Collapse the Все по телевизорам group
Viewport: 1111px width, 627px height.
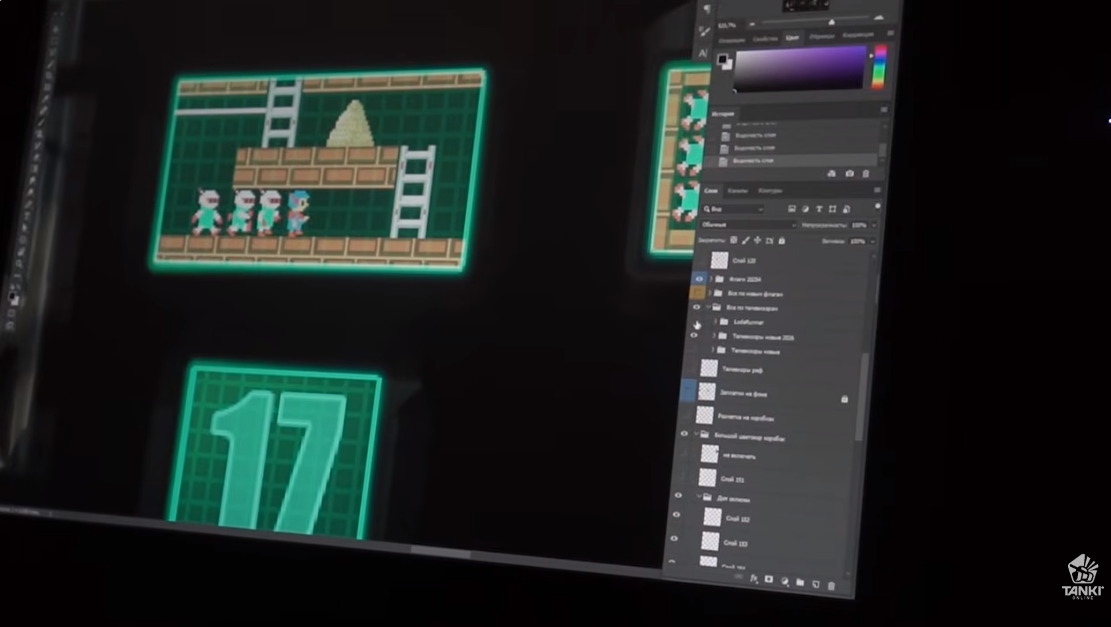709,307
